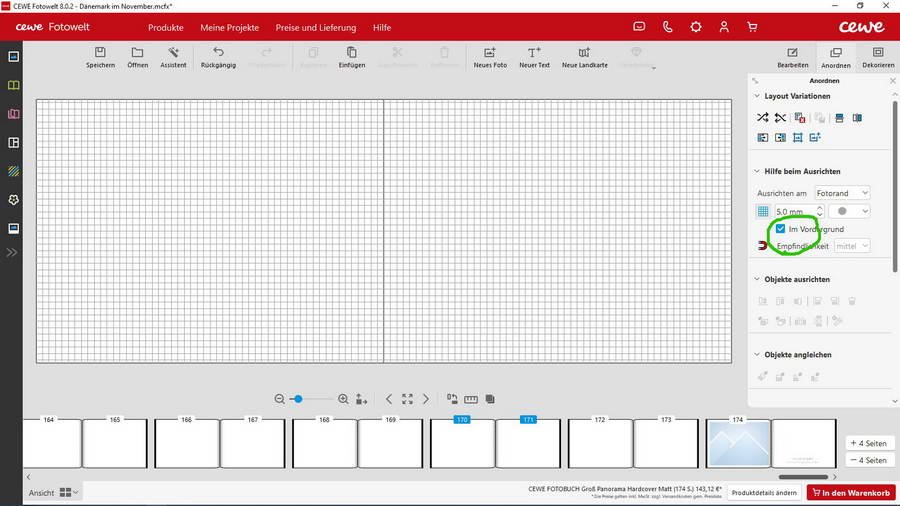Insert a Neue Landkarte map

coord(584,53)
